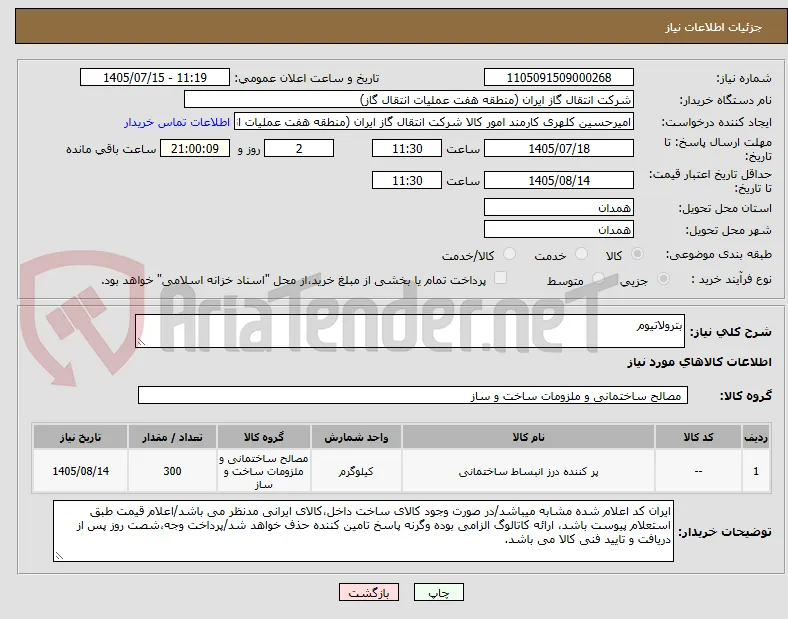Click the resize handle of buyer notes box

tap(59, 556)
